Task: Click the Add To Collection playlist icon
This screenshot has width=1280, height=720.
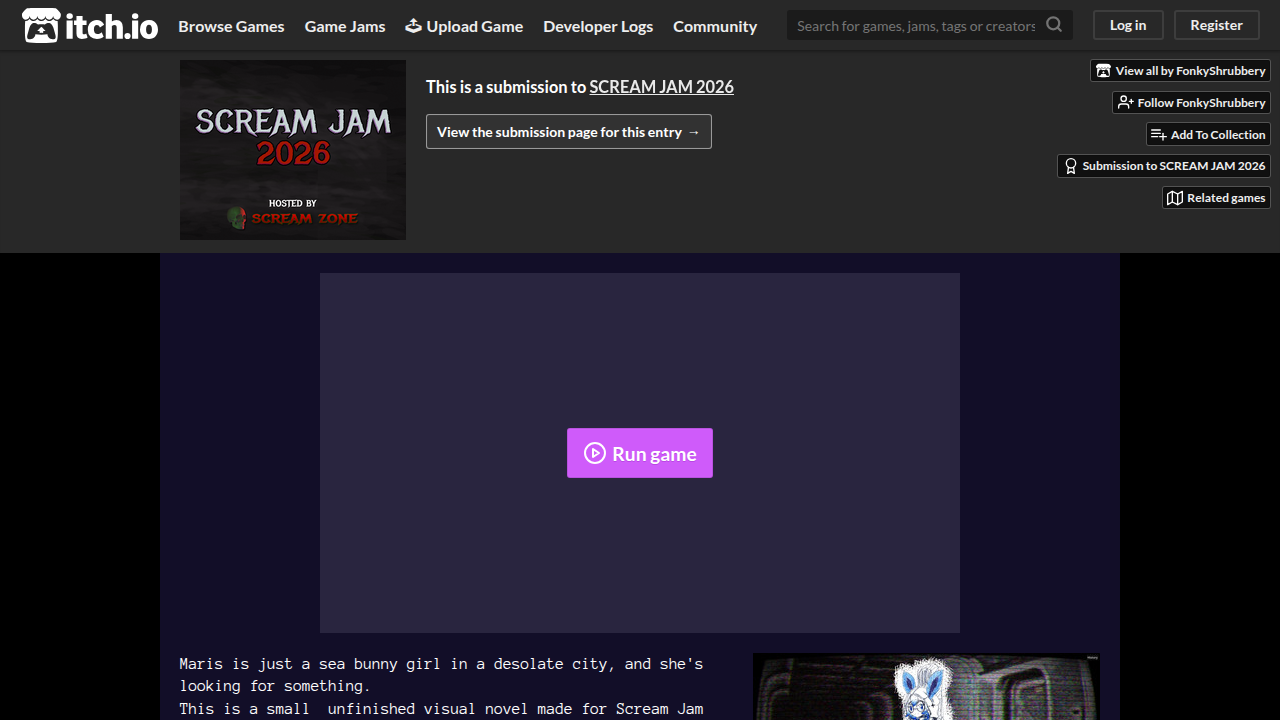Action: 1158,135
